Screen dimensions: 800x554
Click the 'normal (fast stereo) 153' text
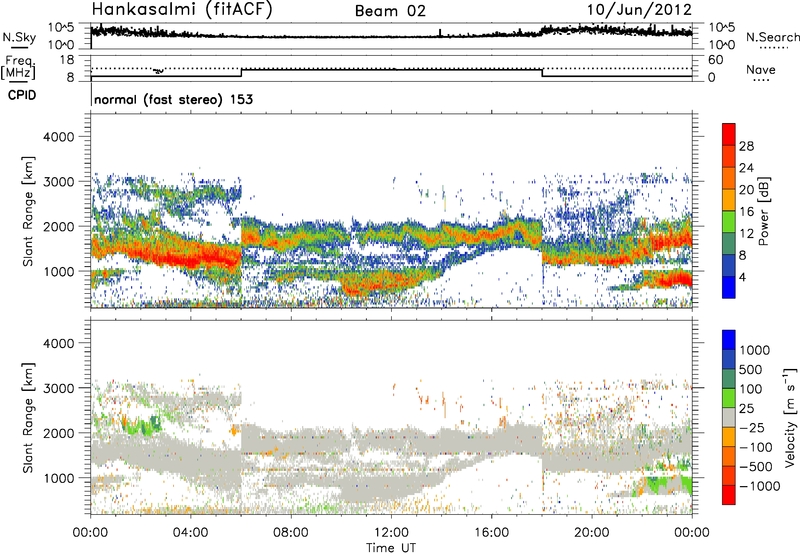173,99
